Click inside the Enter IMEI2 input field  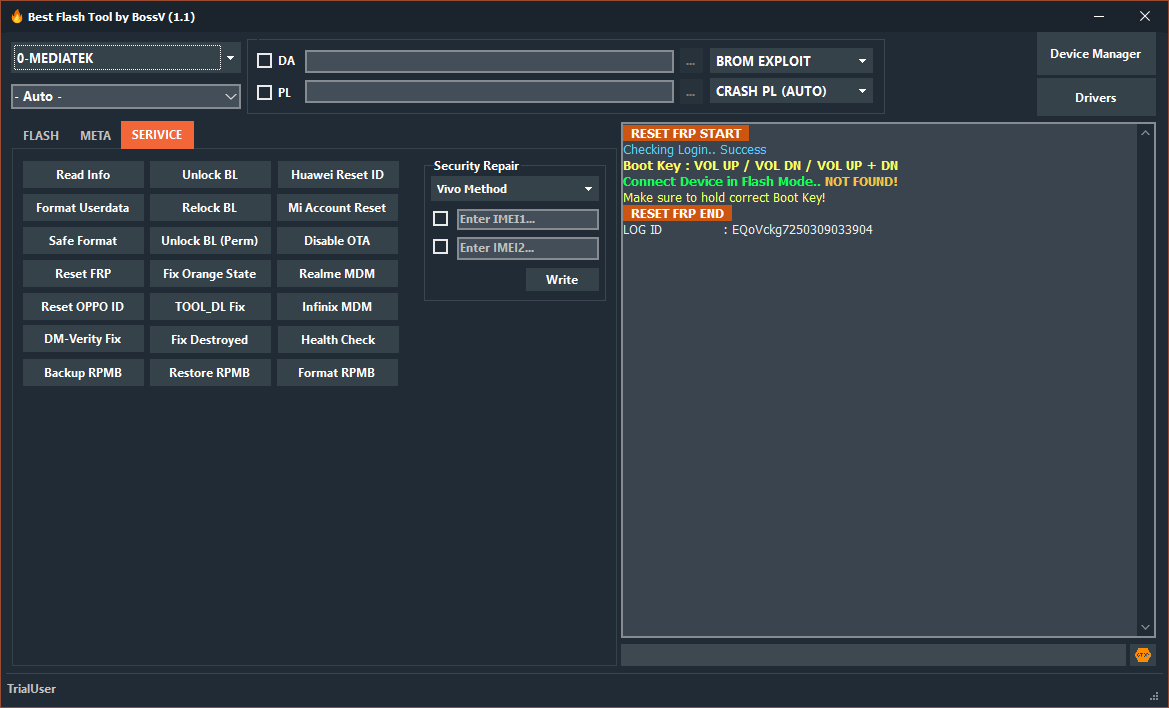click(528, 247)
